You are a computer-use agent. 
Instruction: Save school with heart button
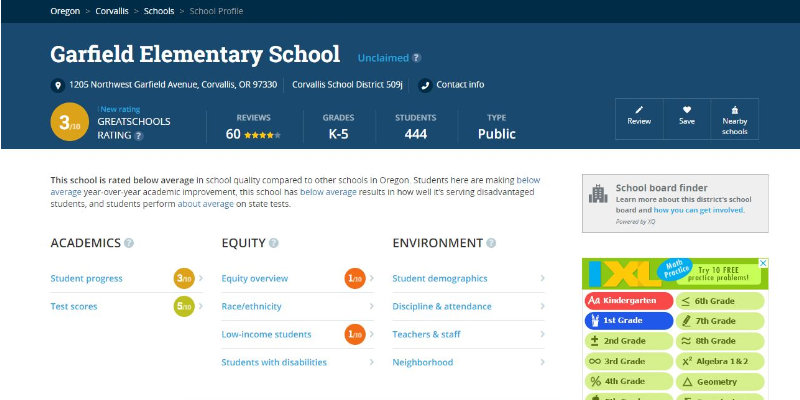click(x=687, y=119)
